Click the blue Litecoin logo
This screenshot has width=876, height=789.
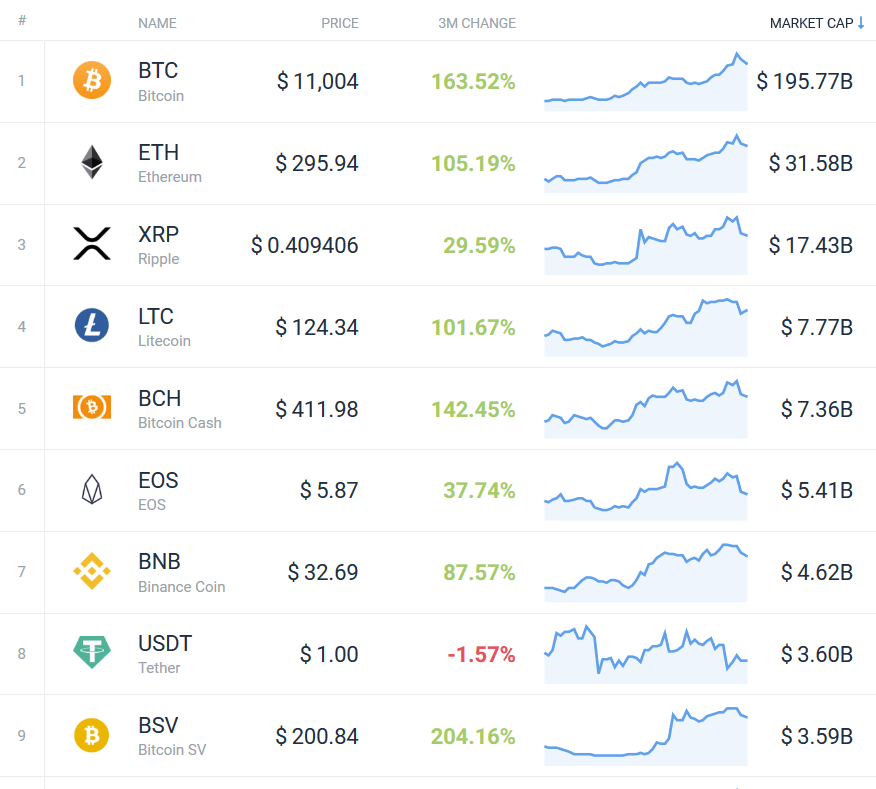92,325
